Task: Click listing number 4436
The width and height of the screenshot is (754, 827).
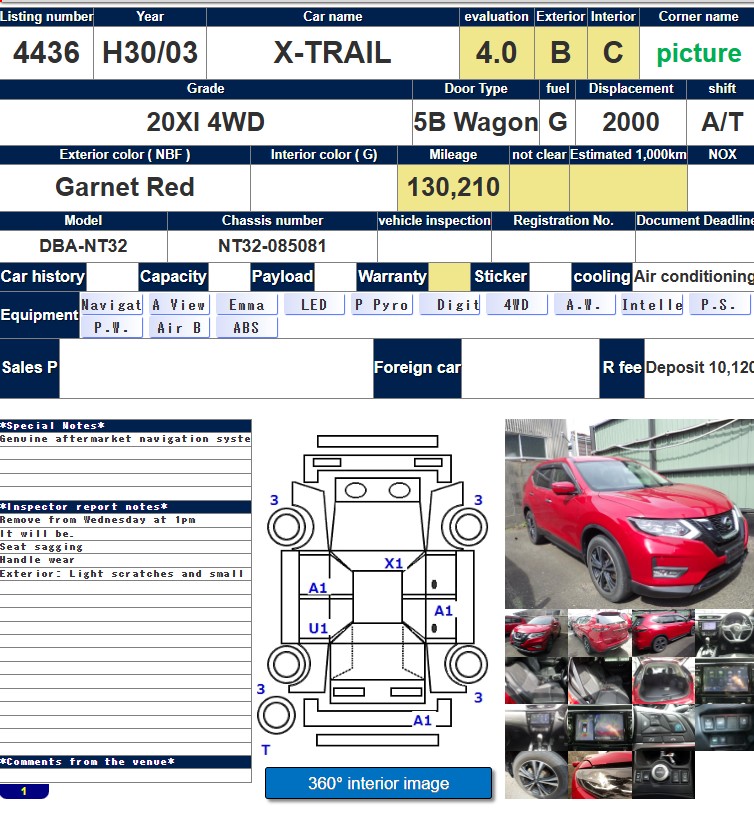Action: [x=46, y=53]
